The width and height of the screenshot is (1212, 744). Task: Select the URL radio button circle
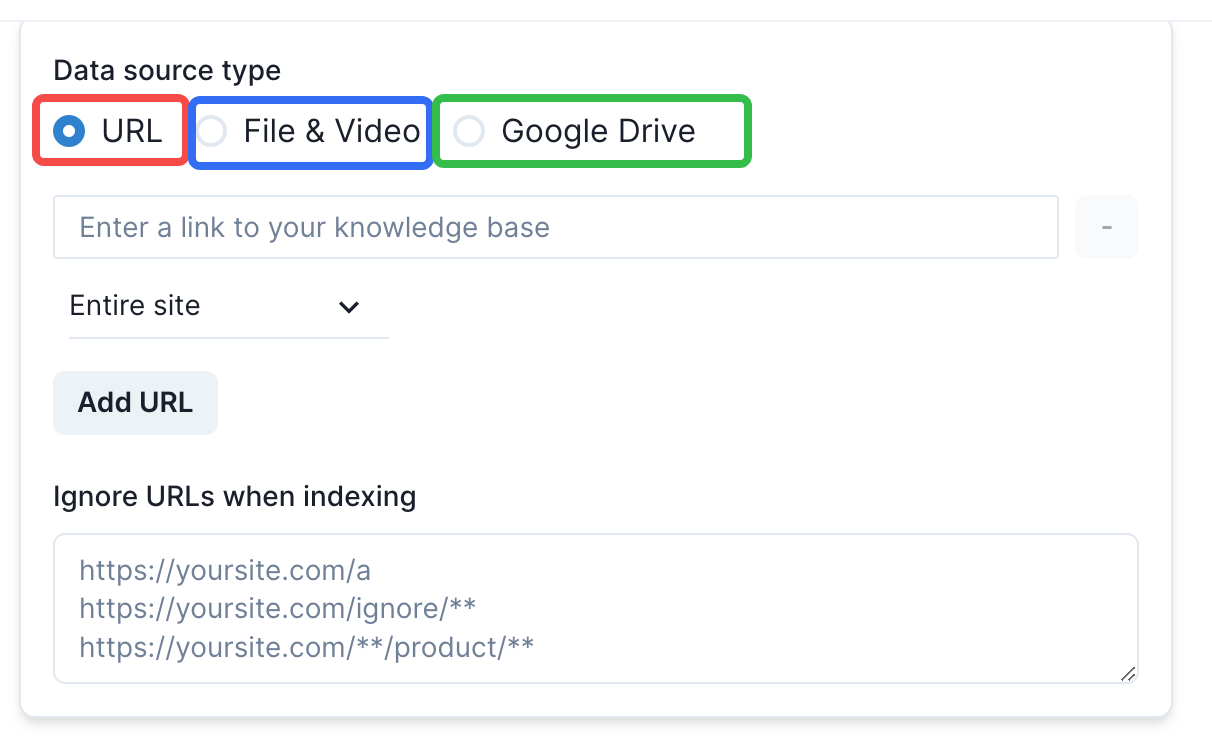[69, 131]
